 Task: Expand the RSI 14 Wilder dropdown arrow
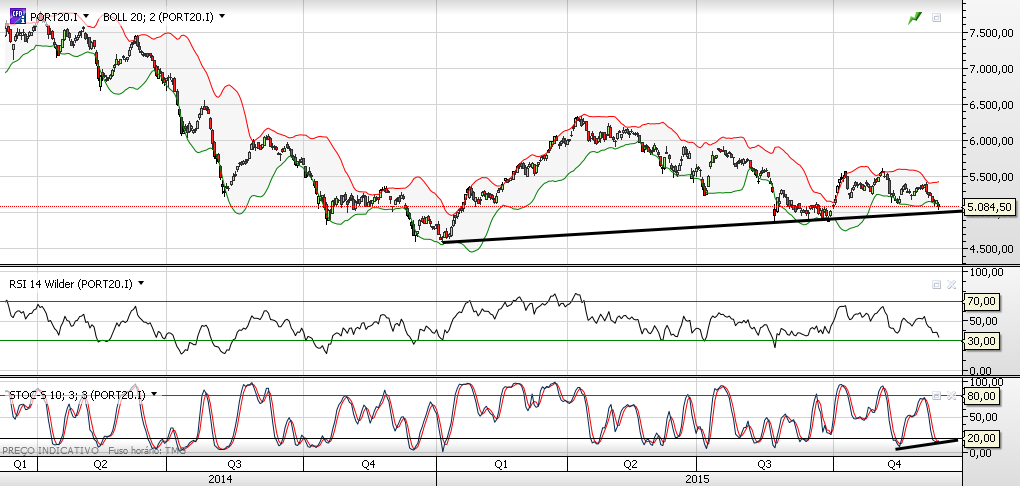(141, 284)
